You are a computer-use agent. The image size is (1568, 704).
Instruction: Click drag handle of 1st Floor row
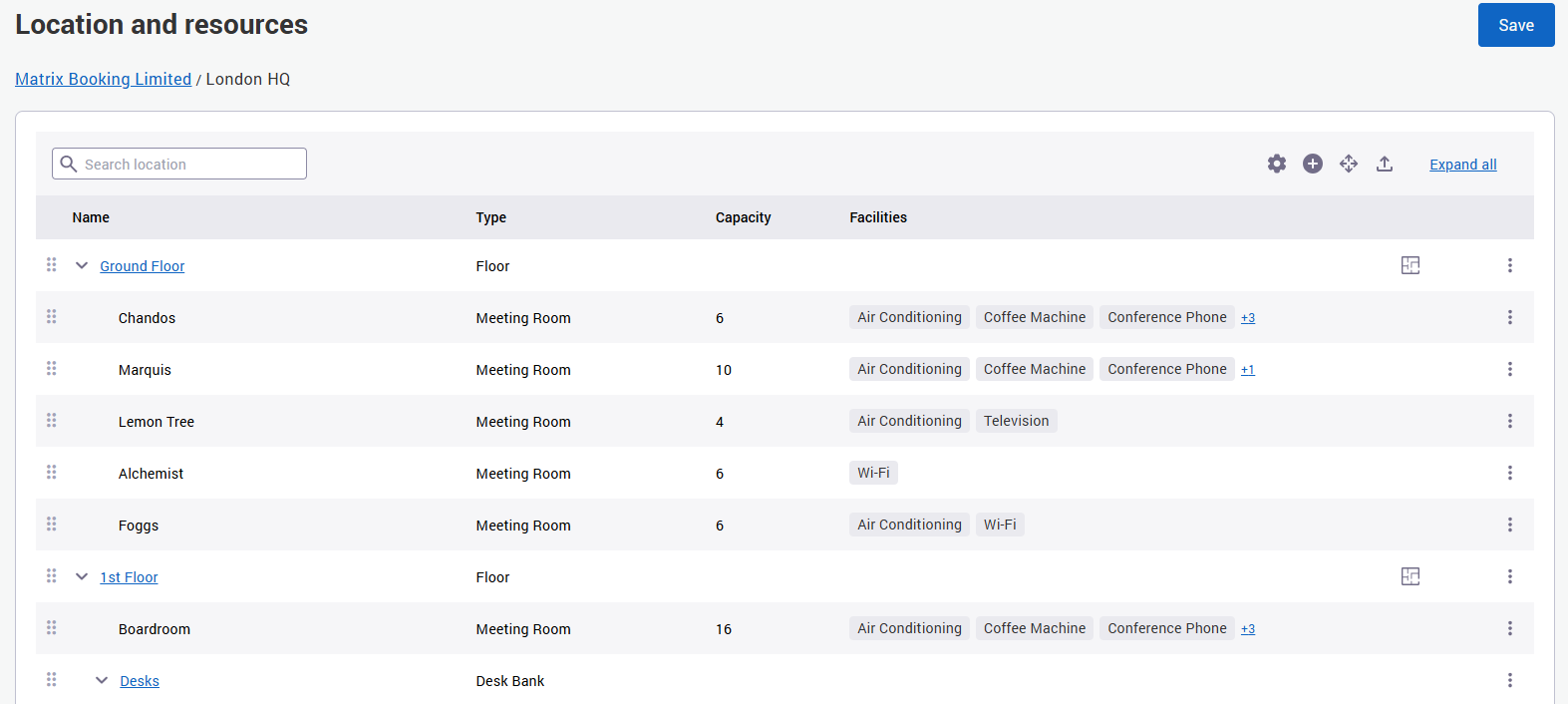52,575
